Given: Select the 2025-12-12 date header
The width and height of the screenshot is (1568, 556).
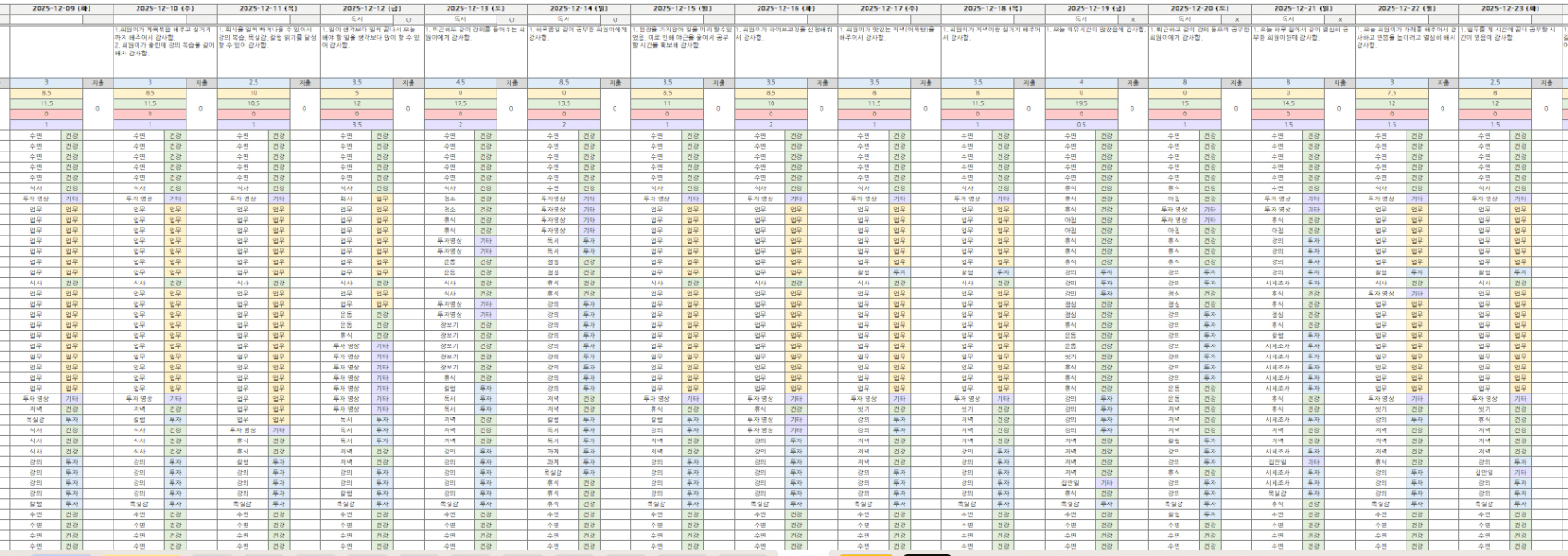Looking at the screenshot, I should tap(372, 8).
